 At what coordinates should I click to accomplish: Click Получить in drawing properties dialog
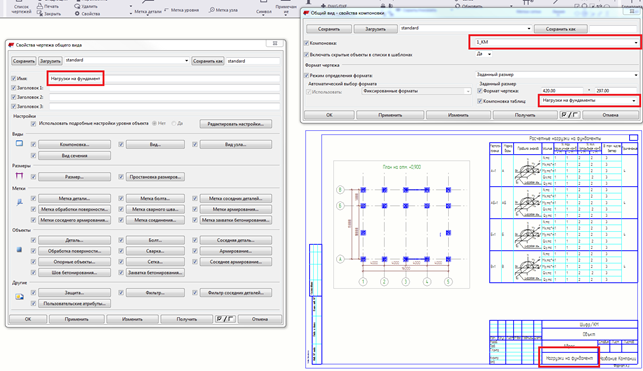[187, 319]
